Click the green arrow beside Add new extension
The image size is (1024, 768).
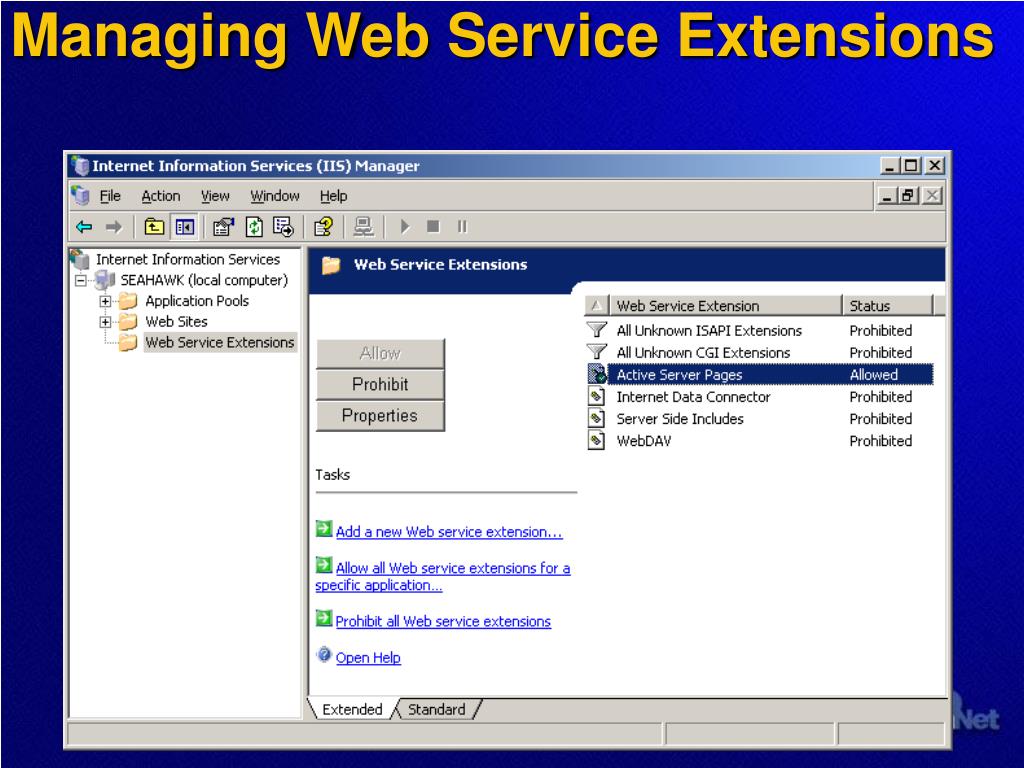click(x=324, y=528)
